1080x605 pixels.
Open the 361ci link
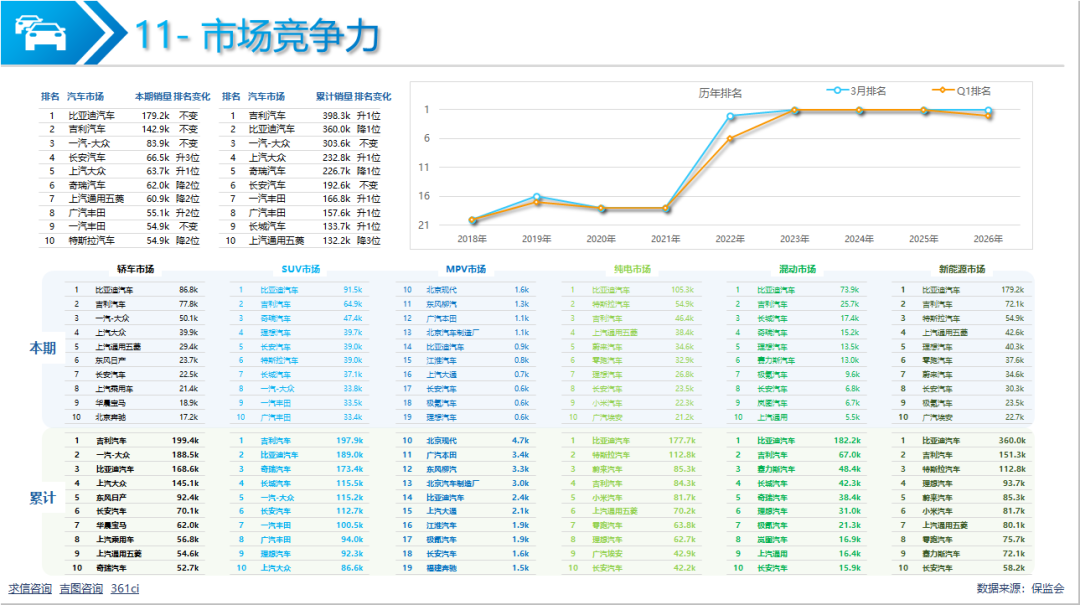click(125, 588)
